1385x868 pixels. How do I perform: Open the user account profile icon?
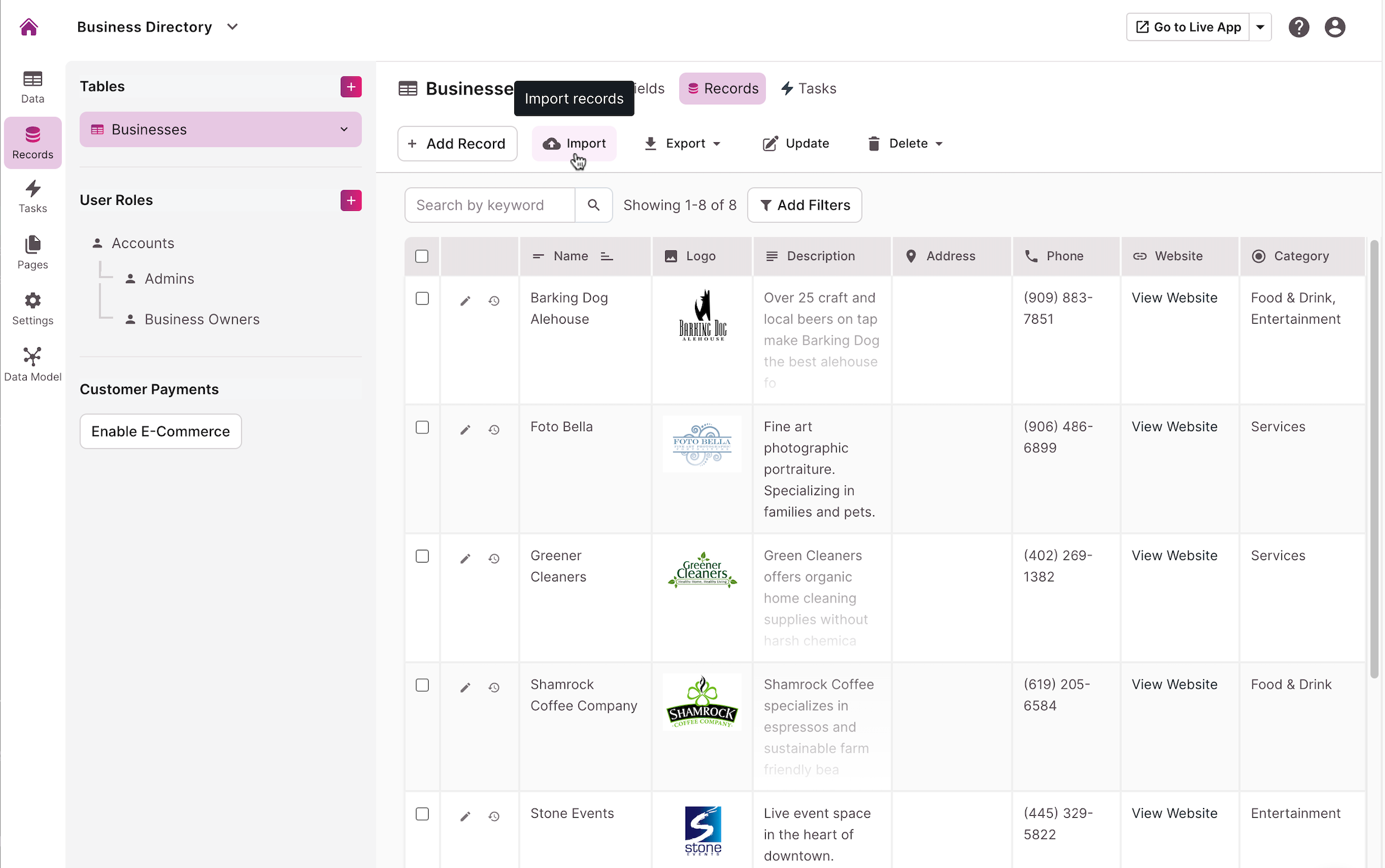pyautogui.click(x=1335, y=27)
